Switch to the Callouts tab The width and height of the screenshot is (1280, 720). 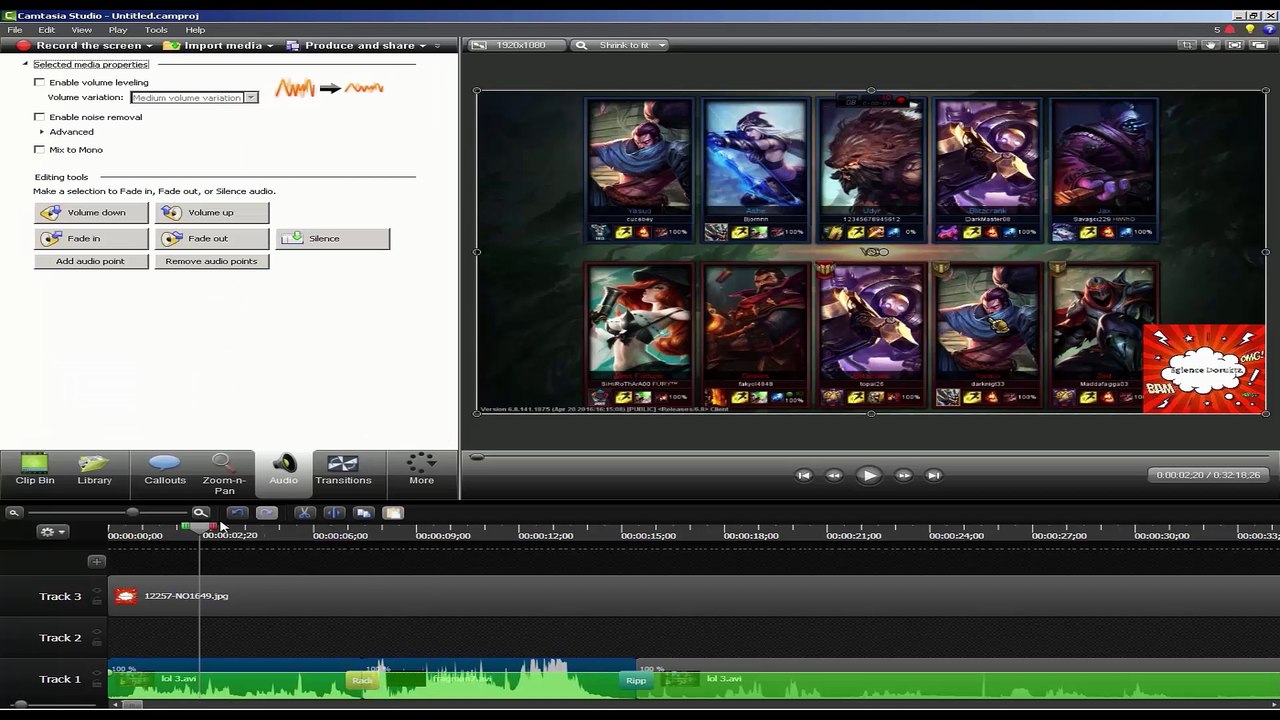coord(165,470)
